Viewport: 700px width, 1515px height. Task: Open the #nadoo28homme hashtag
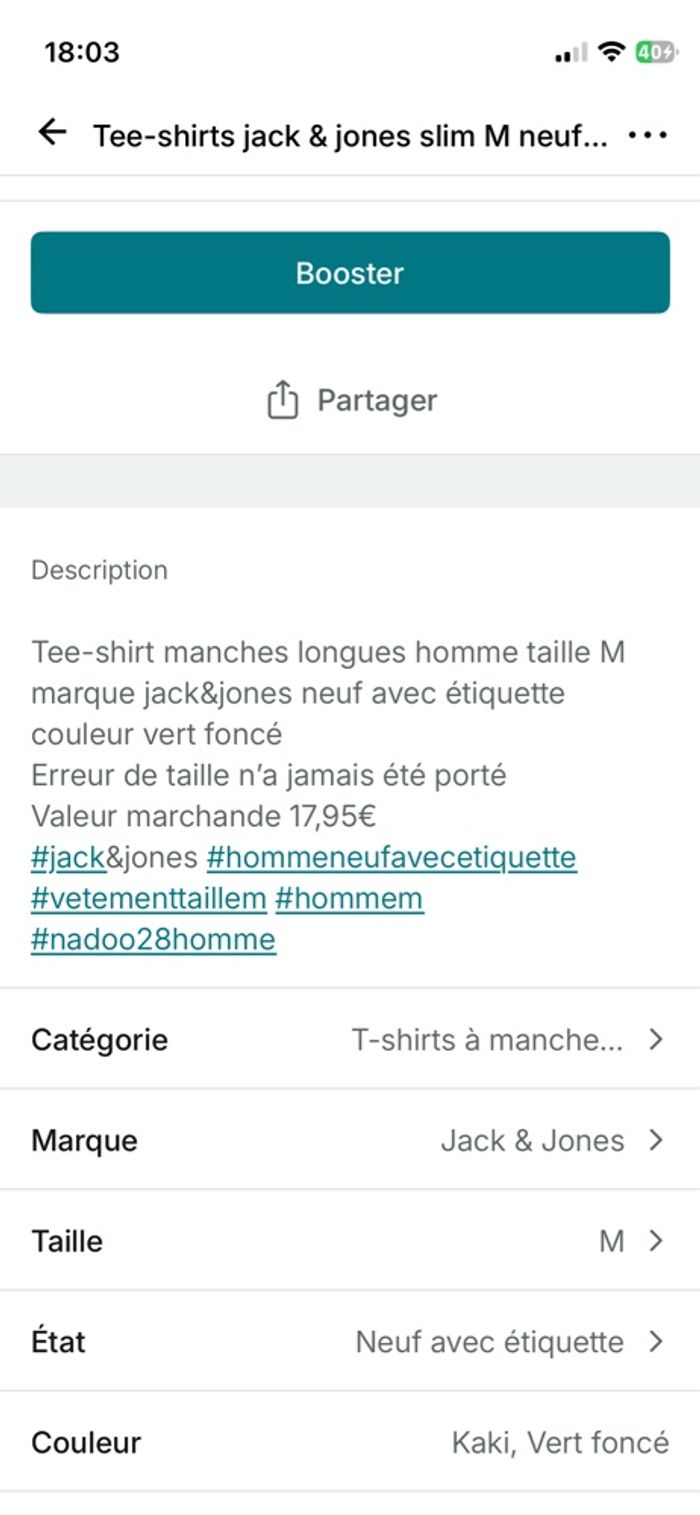coord(153,940)
